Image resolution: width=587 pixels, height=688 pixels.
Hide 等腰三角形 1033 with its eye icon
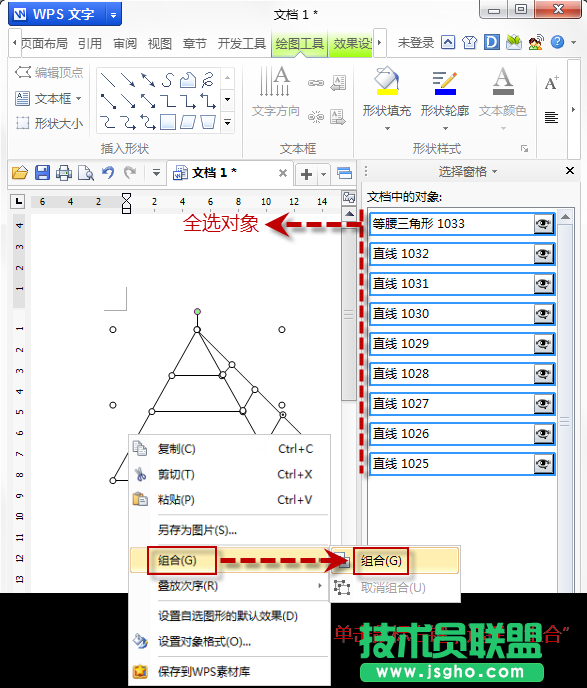543,224
